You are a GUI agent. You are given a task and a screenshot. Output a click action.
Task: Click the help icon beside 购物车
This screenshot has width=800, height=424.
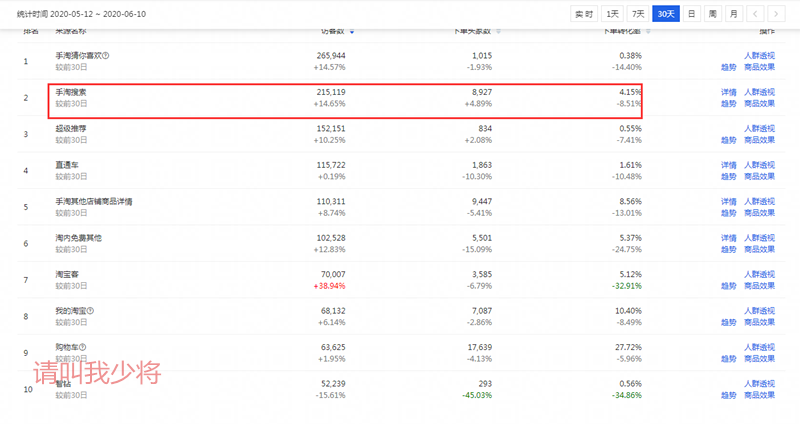[83, 348]
